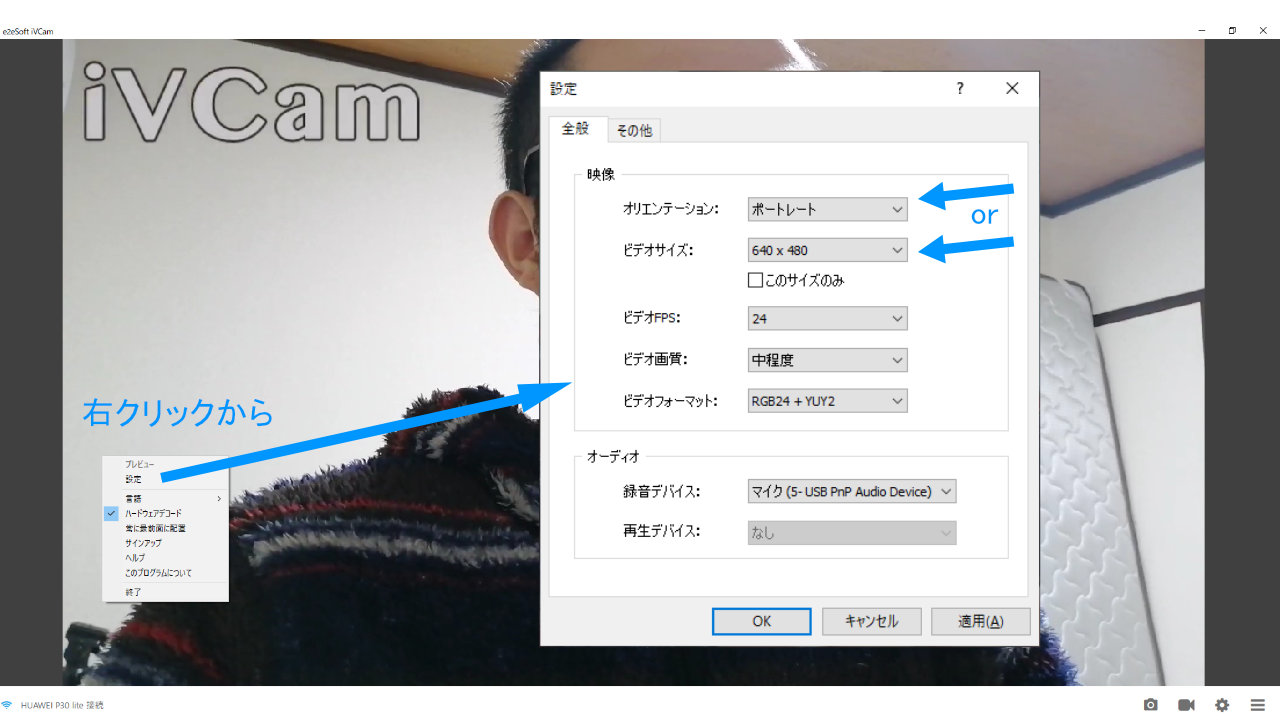Image resolution: width=1280 pixels, height=720 pixels.
Task: Take a snapshot with the camera icon
Action: coord(1151,705)
